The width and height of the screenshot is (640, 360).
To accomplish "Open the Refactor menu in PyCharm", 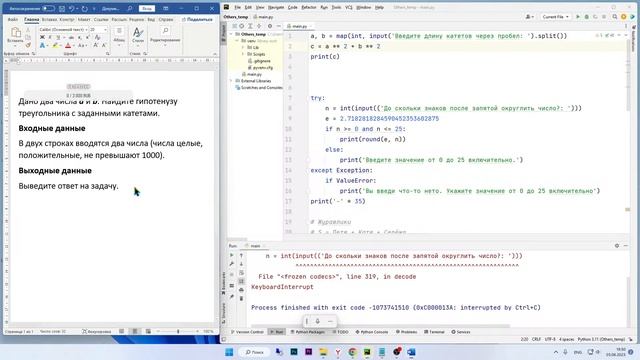I will (x=309, y=7).
